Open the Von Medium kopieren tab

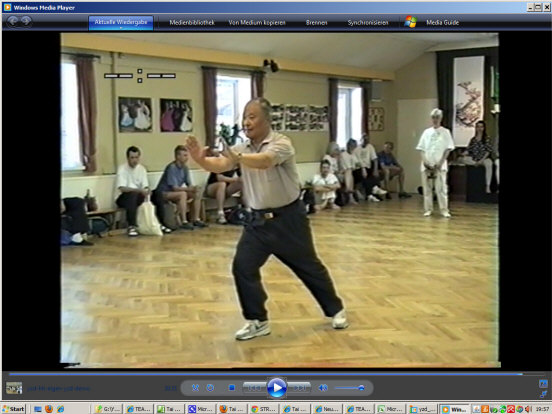257,23
